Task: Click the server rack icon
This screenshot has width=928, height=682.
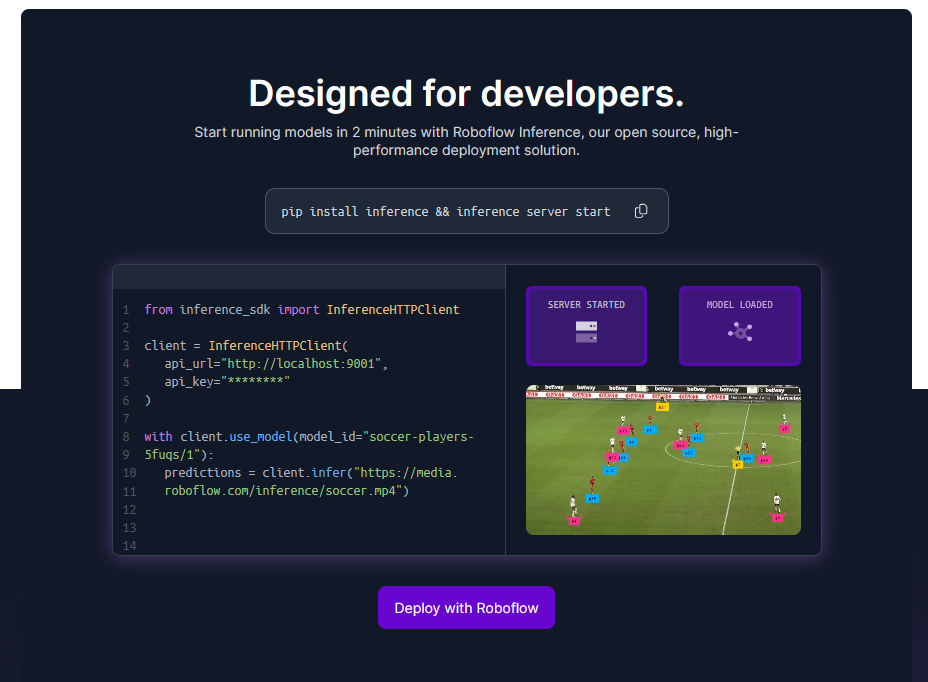Action: tap(587, 332)
